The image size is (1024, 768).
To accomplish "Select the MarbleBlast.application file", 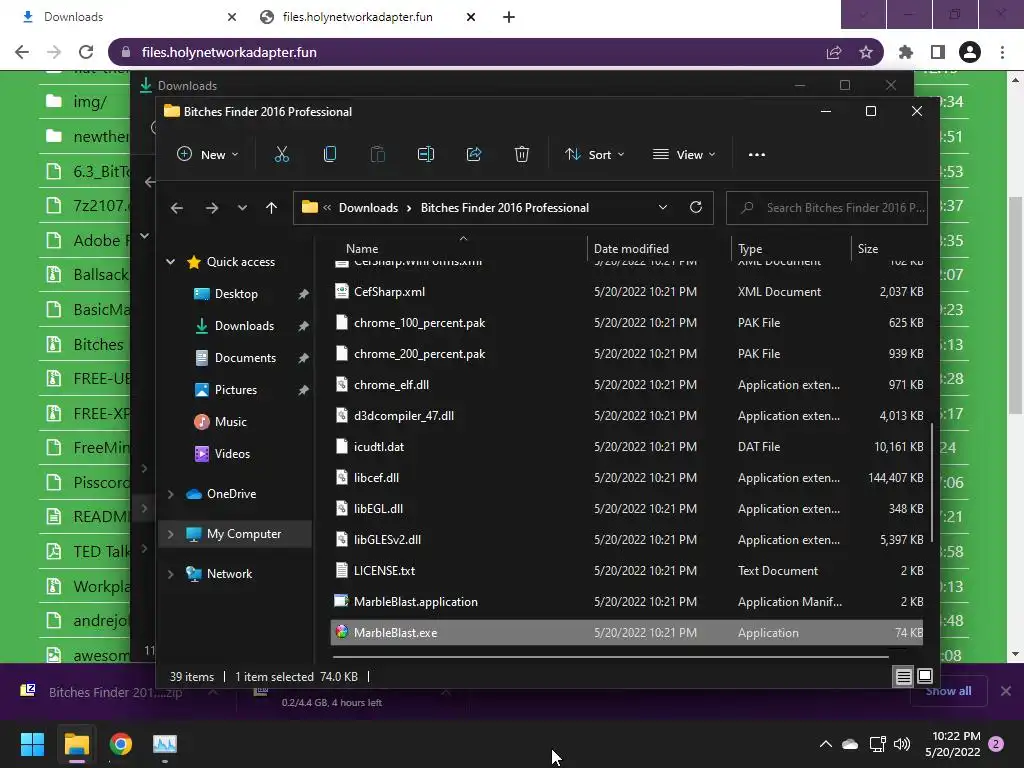I will pos(627,601).
